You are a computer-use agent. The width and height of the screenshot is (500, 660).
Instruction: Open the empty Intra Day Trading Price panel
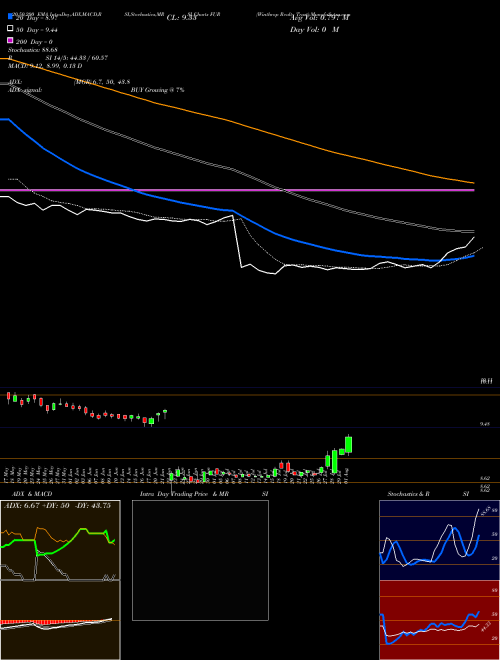point(200,560)
